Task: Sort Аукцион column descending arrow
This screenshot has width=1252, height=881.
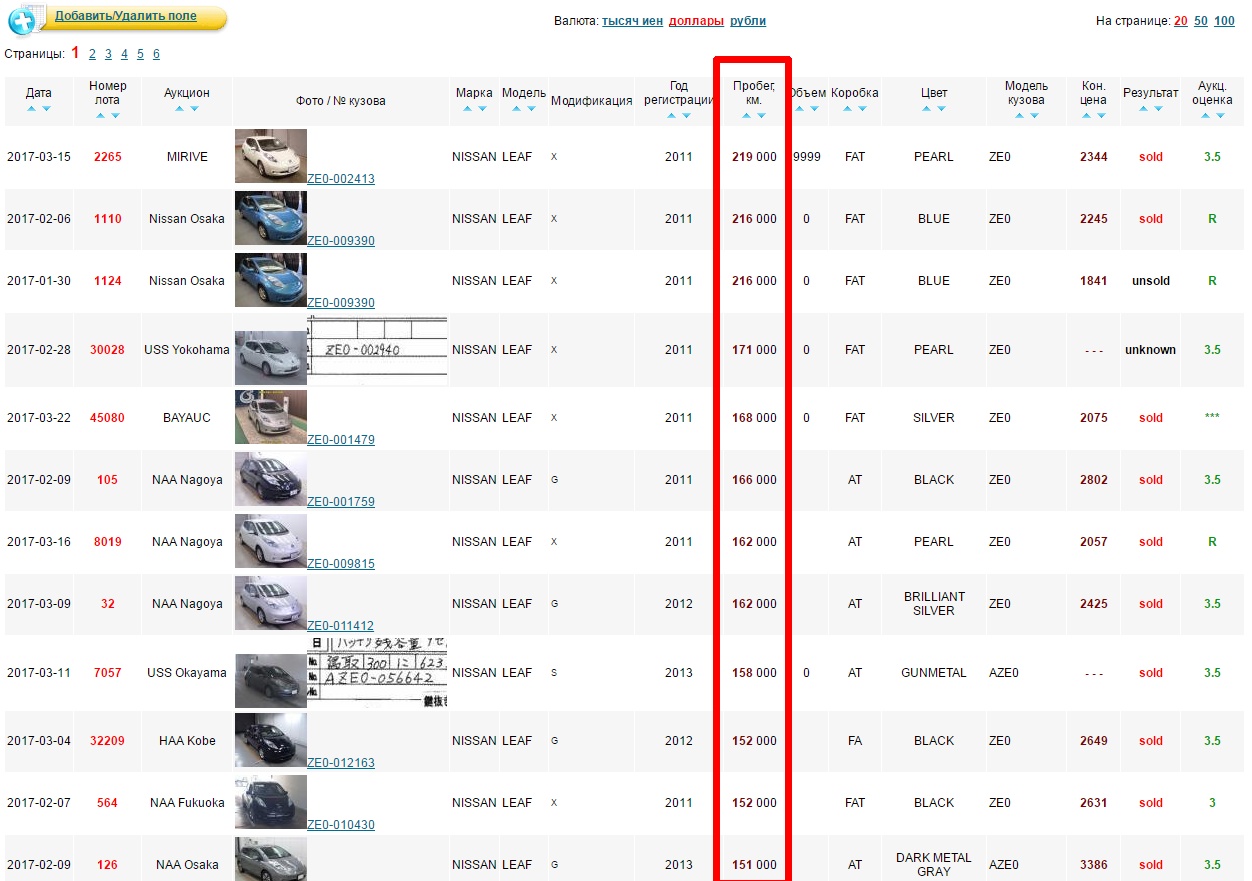Action: pos(195,108)
